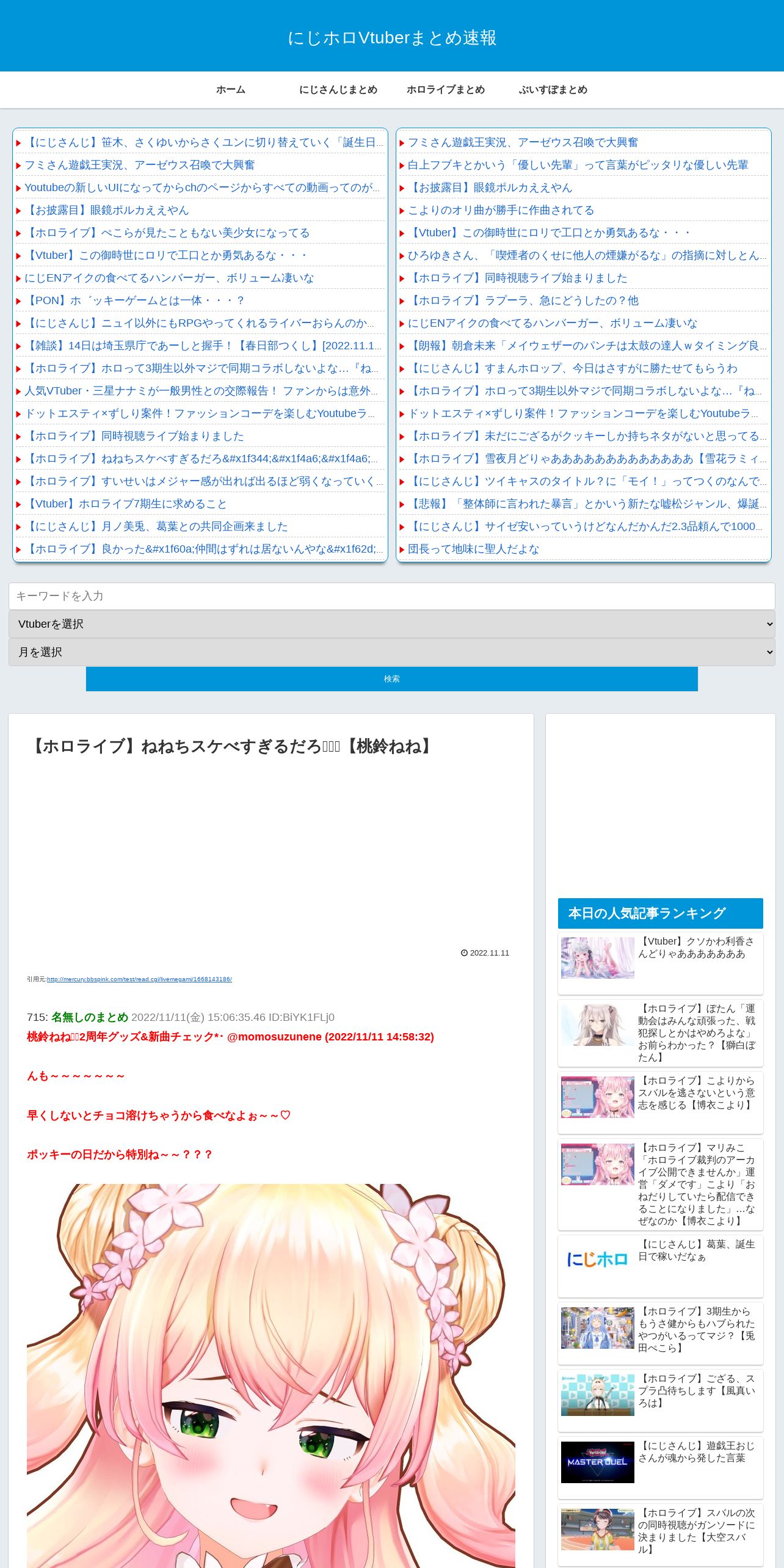
Task: Open link こよりのオリ曲が勝手に作曲されてる
Action: pos(501,210)
